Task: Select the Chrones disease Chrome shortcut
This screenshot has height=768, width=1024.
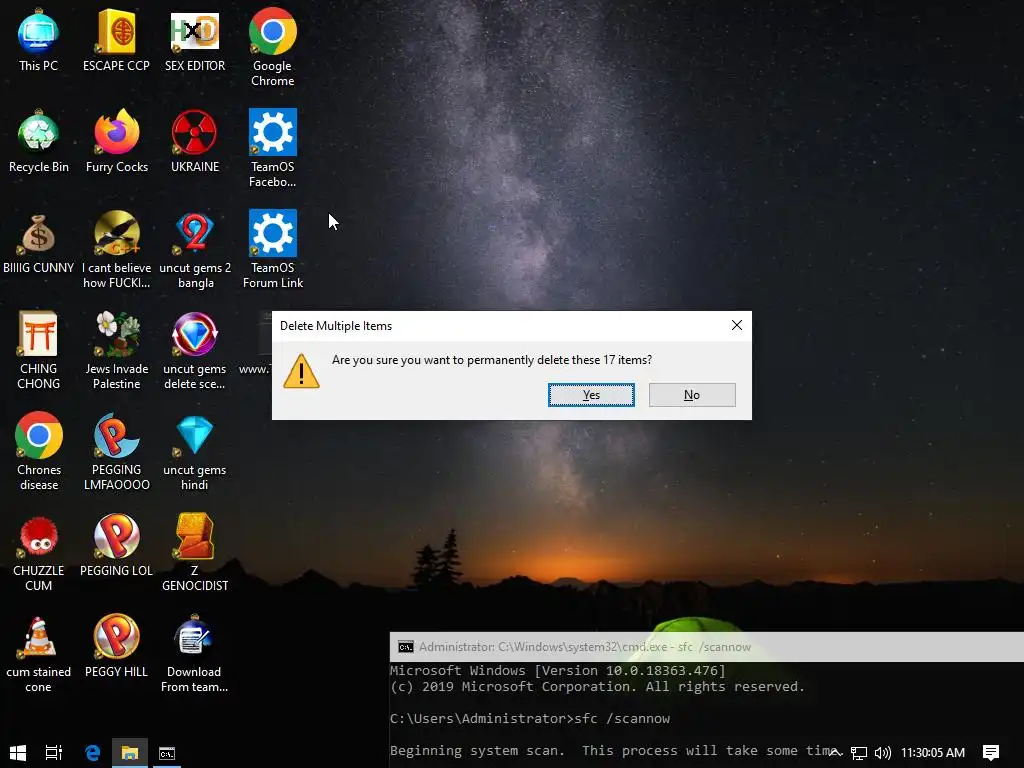Action: coord(39,451)
